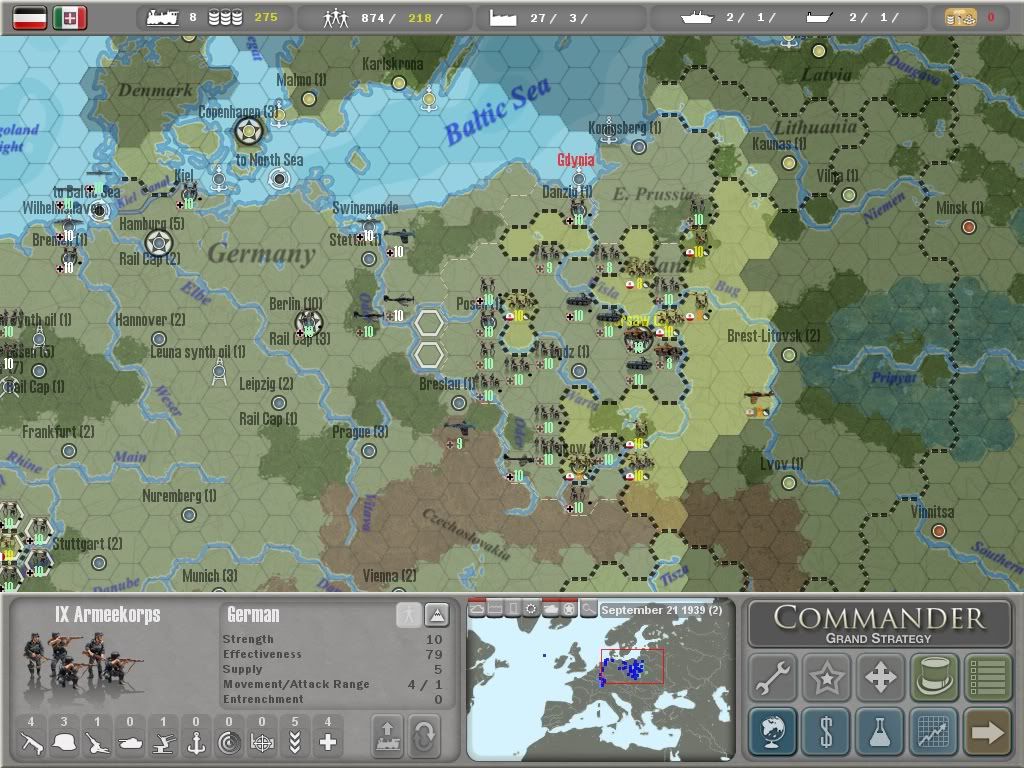Toggle the magnifier zoom minimap button
Screen dimensions: 1024x768
click(x=588, y=609)
